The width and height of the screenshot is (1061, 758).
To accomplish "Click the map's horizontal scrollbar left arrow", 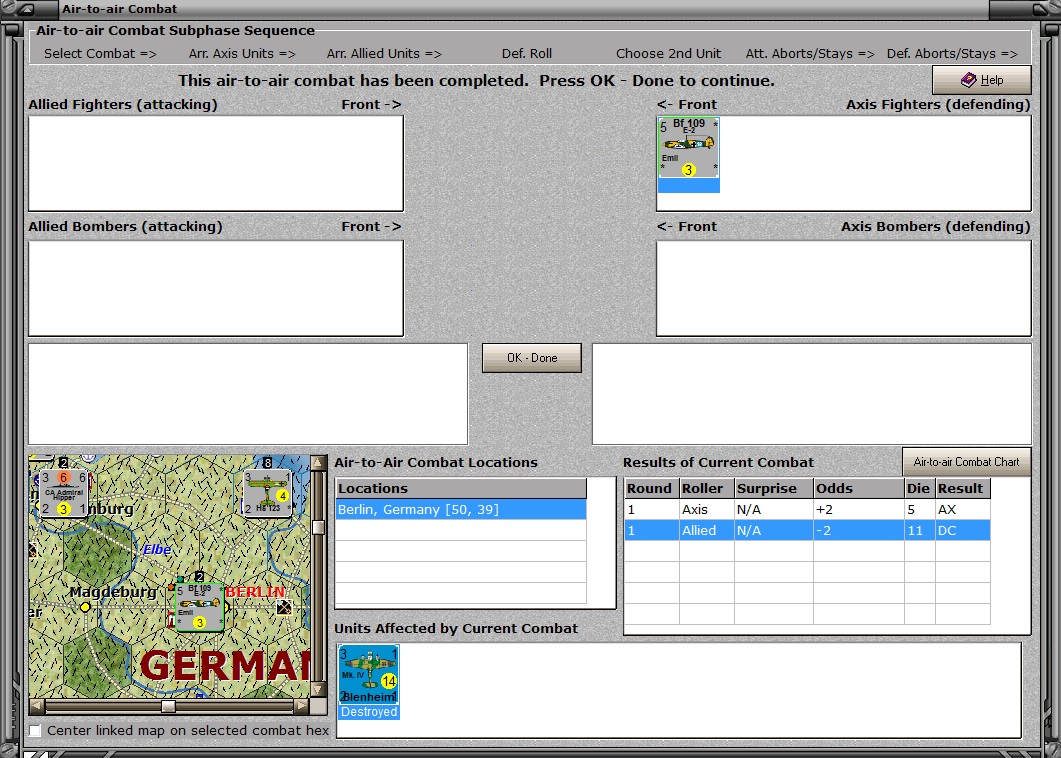I will (37, 707).
